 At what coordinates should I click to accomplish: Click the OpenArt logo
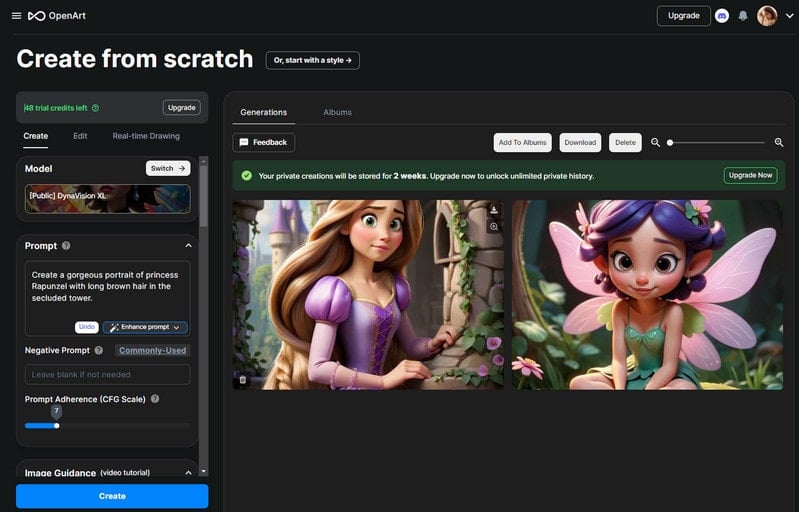click(x=57, y=16)
